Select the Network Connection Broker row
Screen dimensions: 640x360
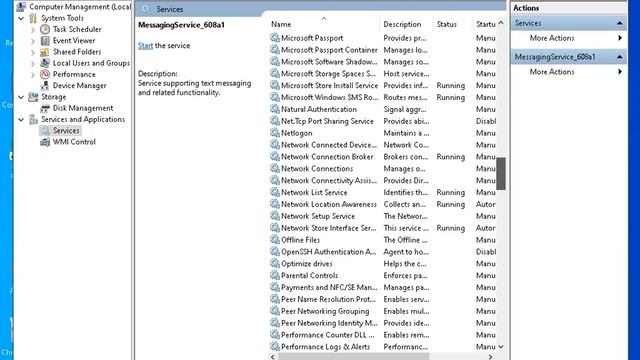(383, 157)
